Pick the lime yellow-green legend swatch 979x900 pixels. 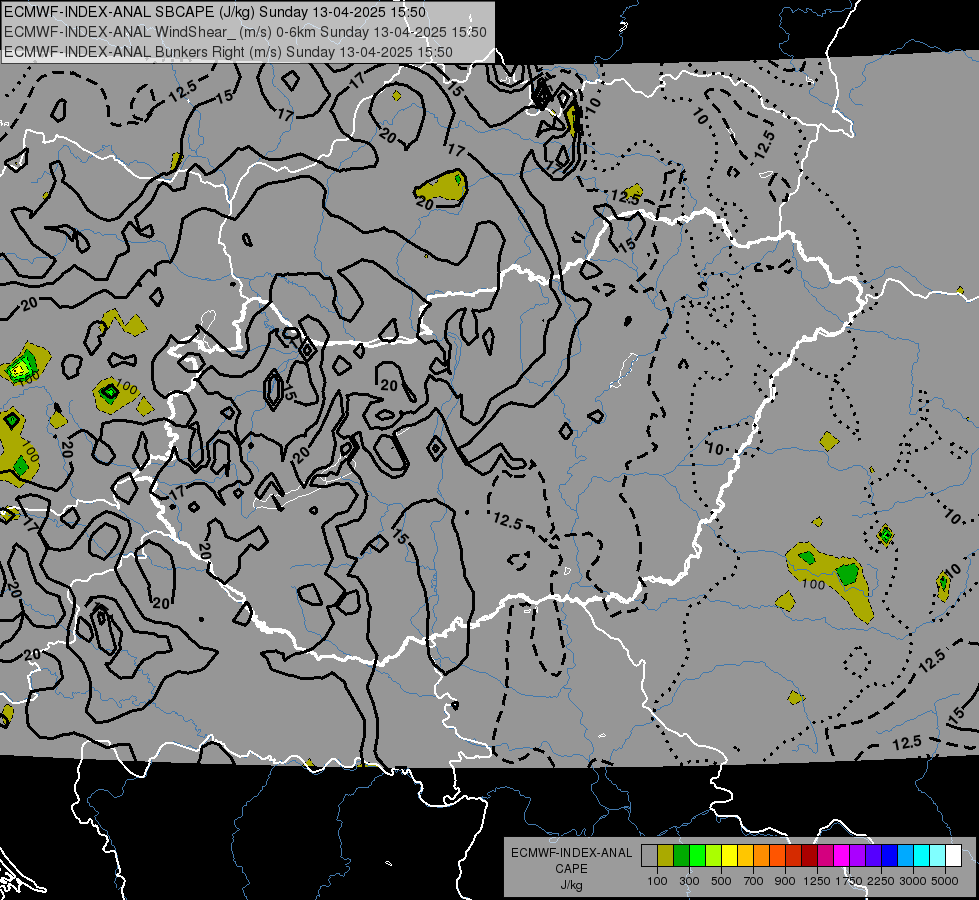(x=714, y=856)
